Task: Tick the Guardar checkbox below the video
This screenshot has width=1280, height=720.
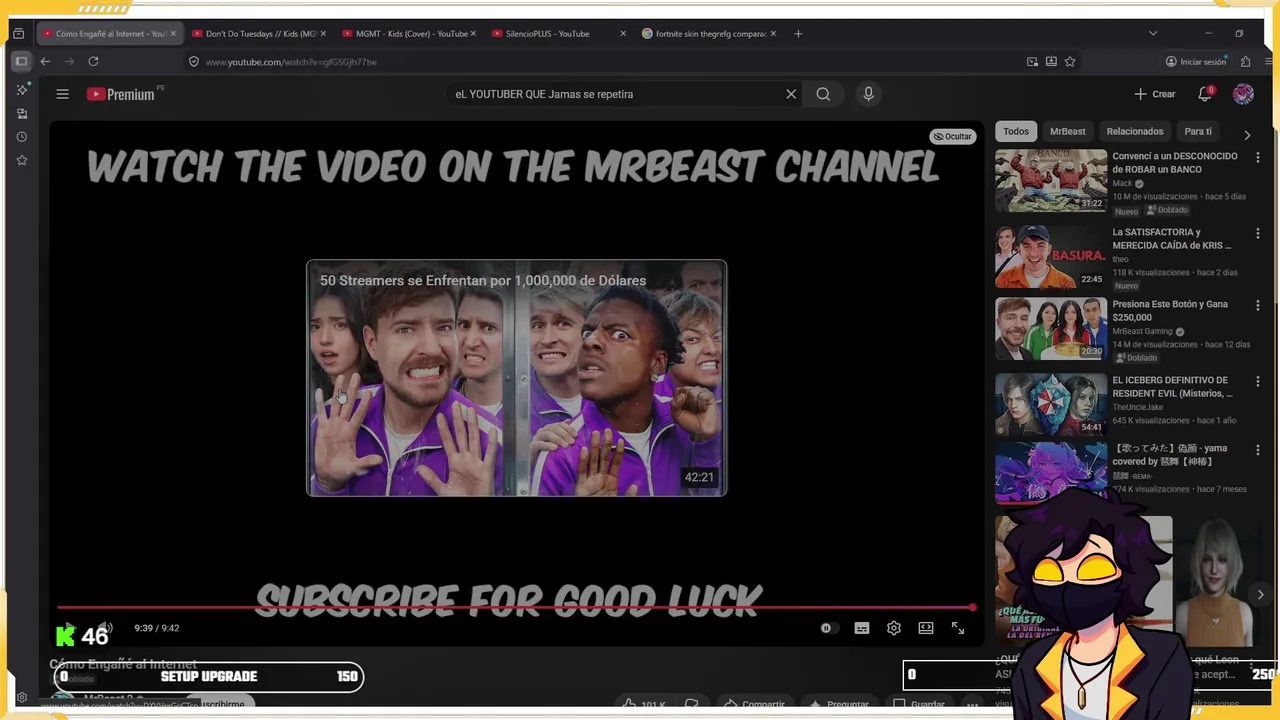Action: (x=899, y=704)
